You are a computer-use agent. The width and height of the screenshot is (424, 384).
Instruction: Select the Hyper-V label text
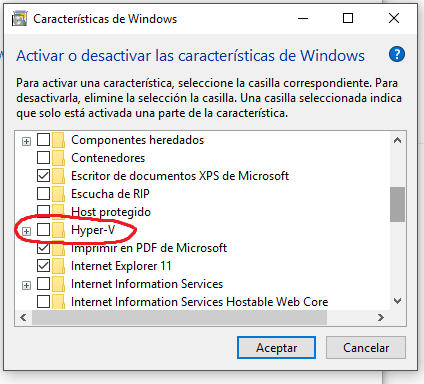tap(93, 230)
